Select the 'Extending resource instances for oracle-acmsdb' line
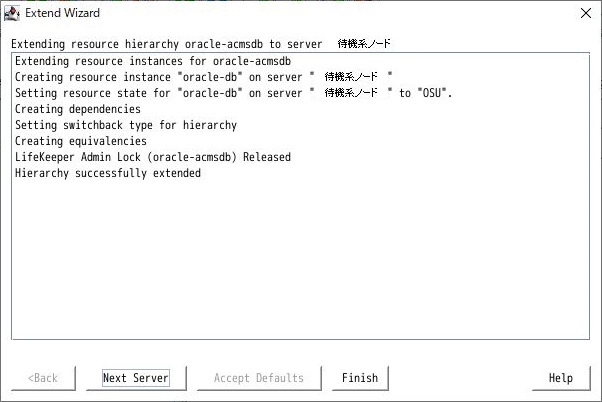The height and width of the screenshot is (402, 602). (153, 61)
